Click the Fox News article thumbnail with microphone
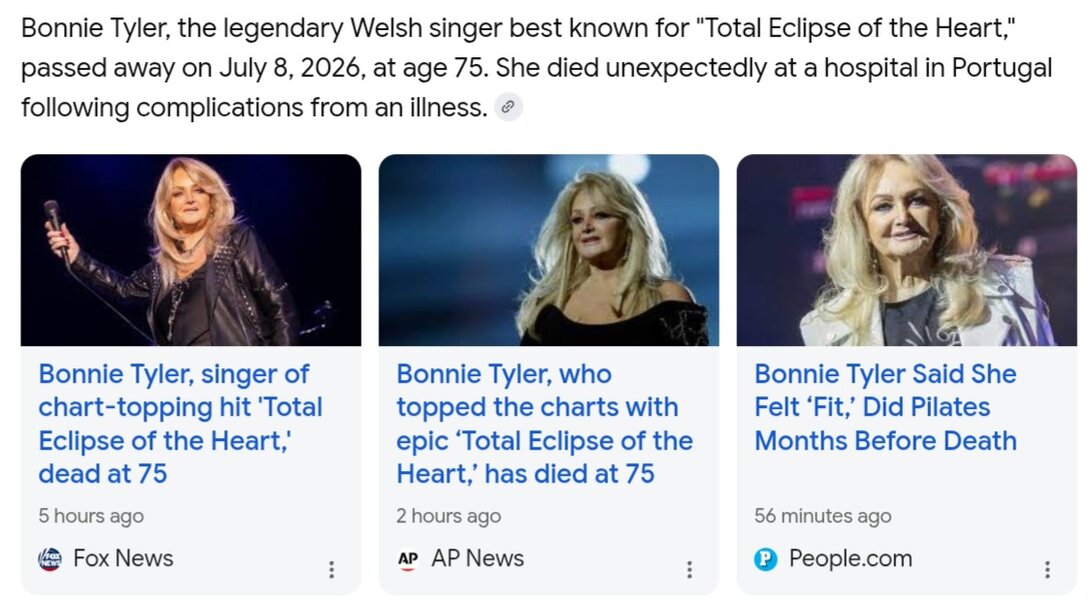The width and height of the screenshot is (1092, 600). 191,250
